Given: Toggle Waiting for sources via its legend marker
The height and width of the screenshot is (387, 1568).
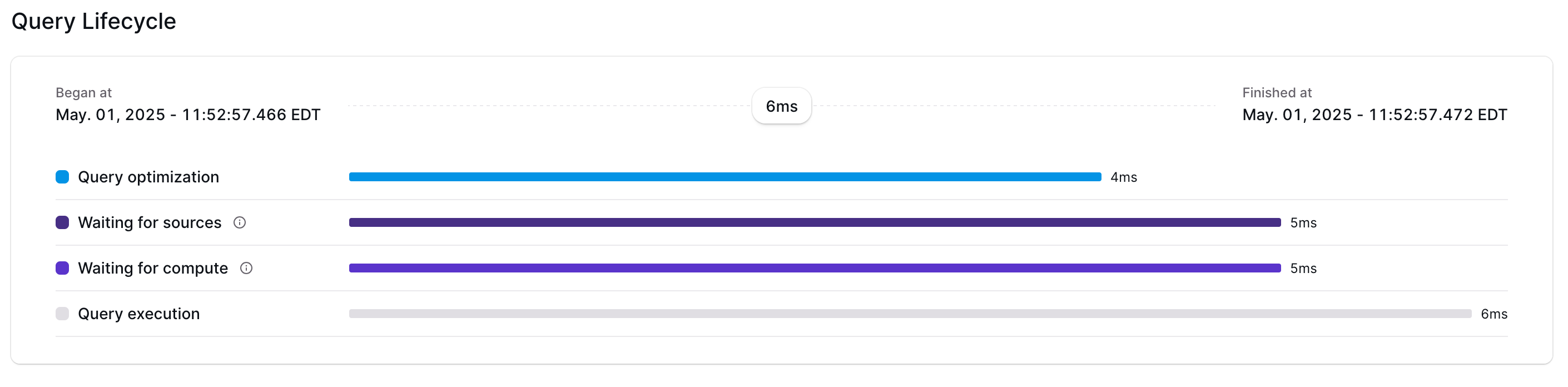Looking at the screenshot, I should (x=62, y=222).
